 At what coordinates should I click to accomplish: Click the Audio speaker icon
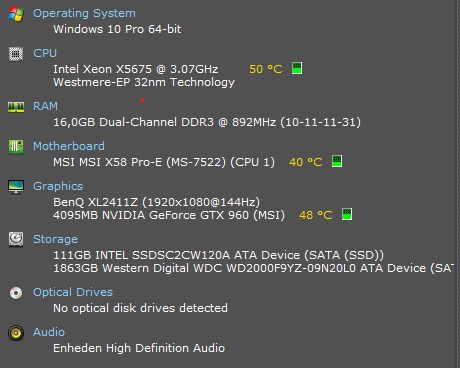click(x=16, y=333)
